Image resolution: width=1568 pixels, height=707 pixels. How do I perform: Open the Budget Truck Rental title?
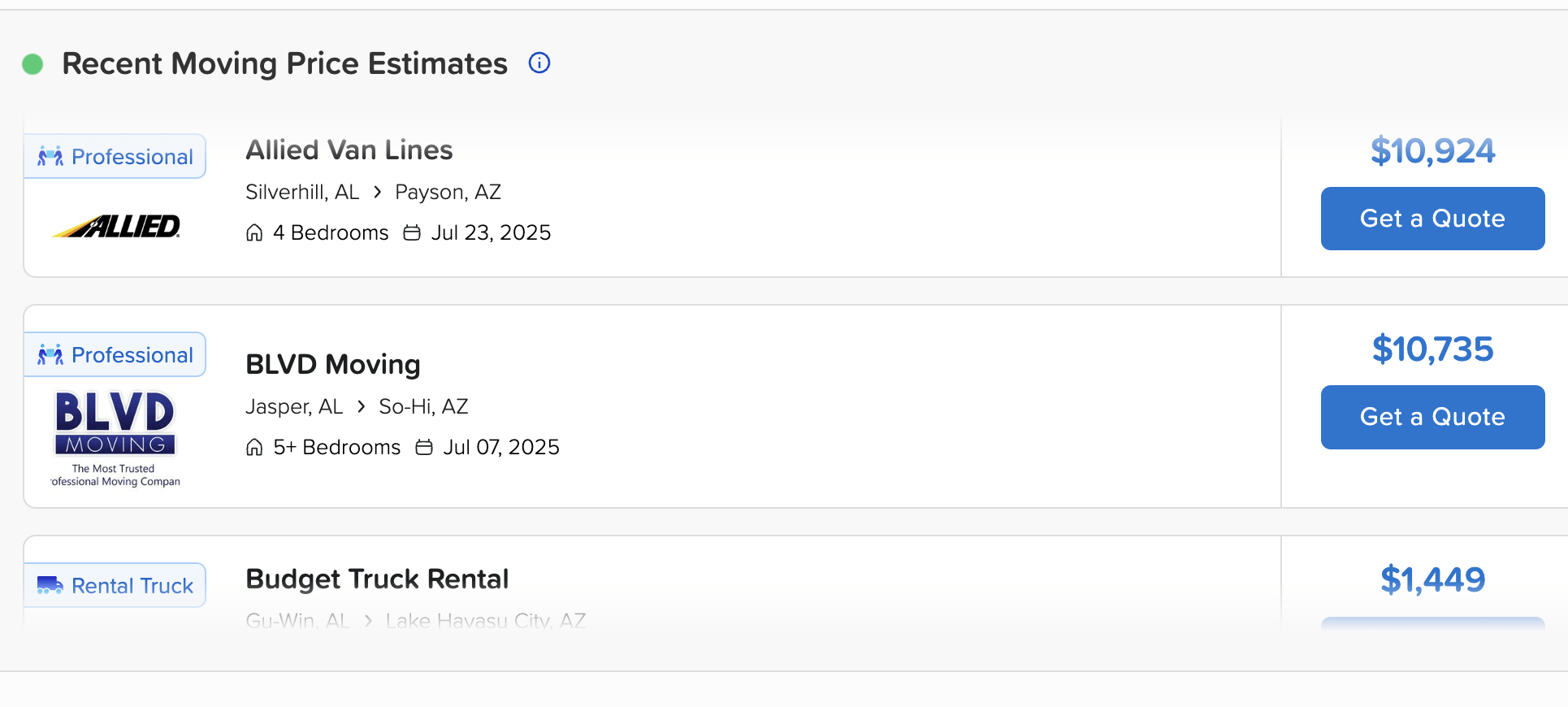[377, 579]
